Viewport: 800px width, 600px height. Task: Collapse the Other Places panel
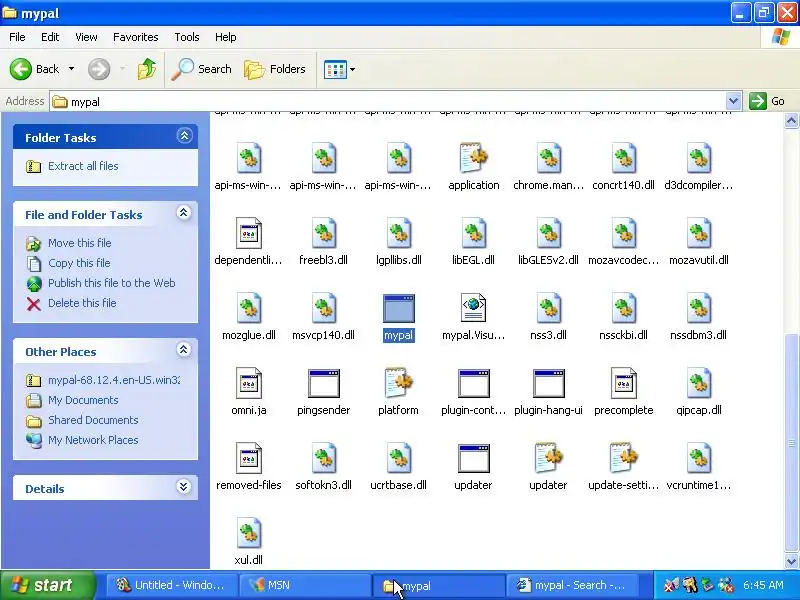click(183, 350)
